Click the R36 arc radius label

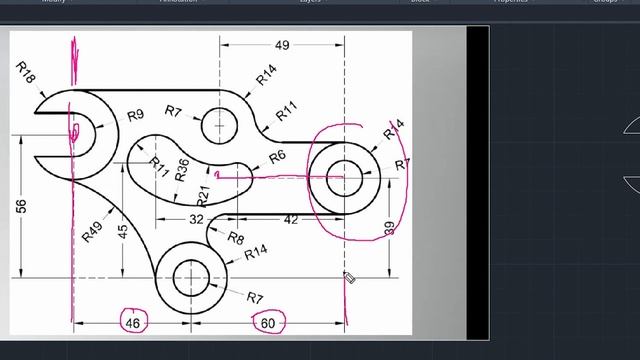[x=182, y=170]
